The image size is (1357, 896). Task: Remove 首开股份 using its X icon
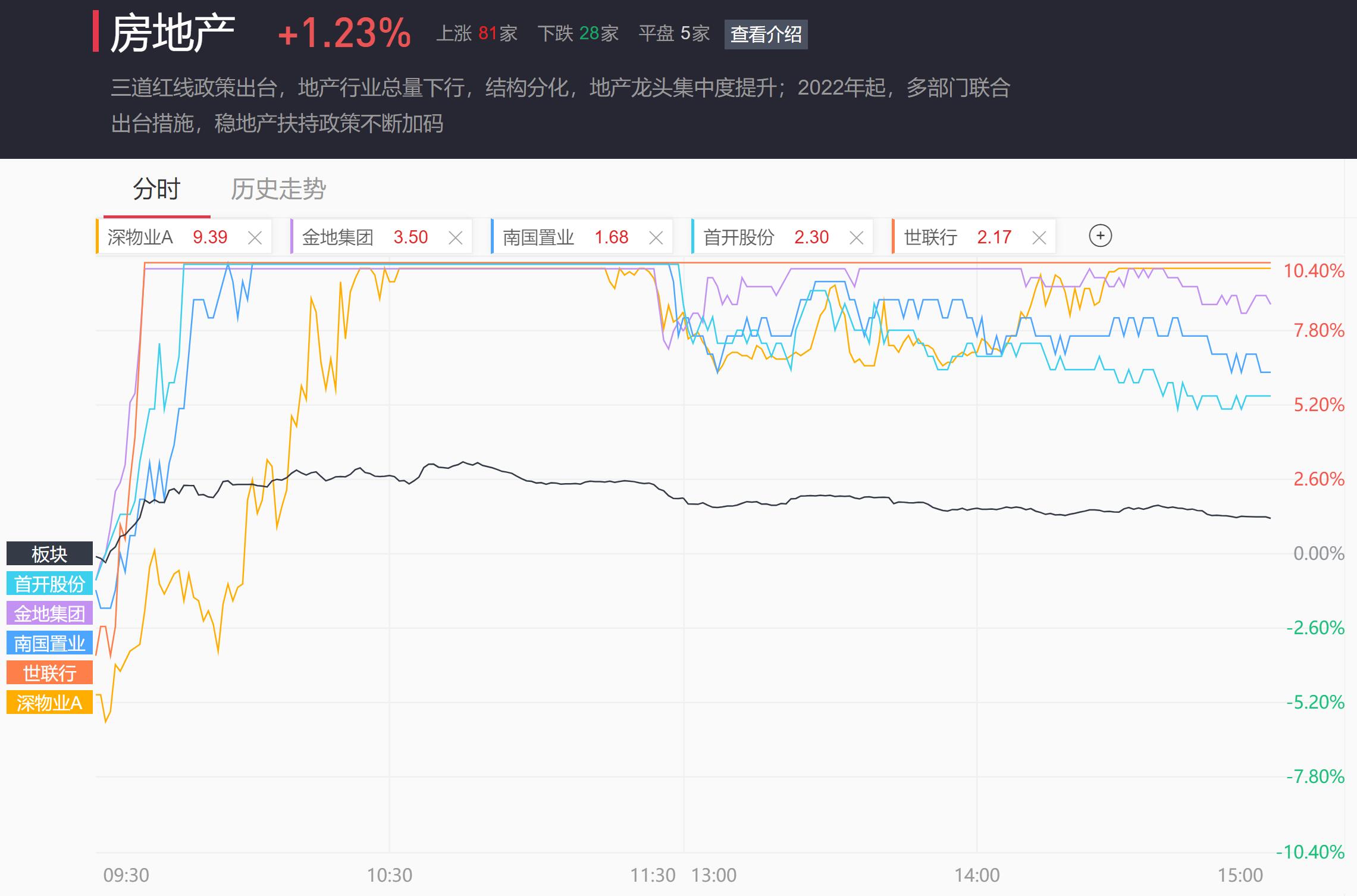[856, 238]
